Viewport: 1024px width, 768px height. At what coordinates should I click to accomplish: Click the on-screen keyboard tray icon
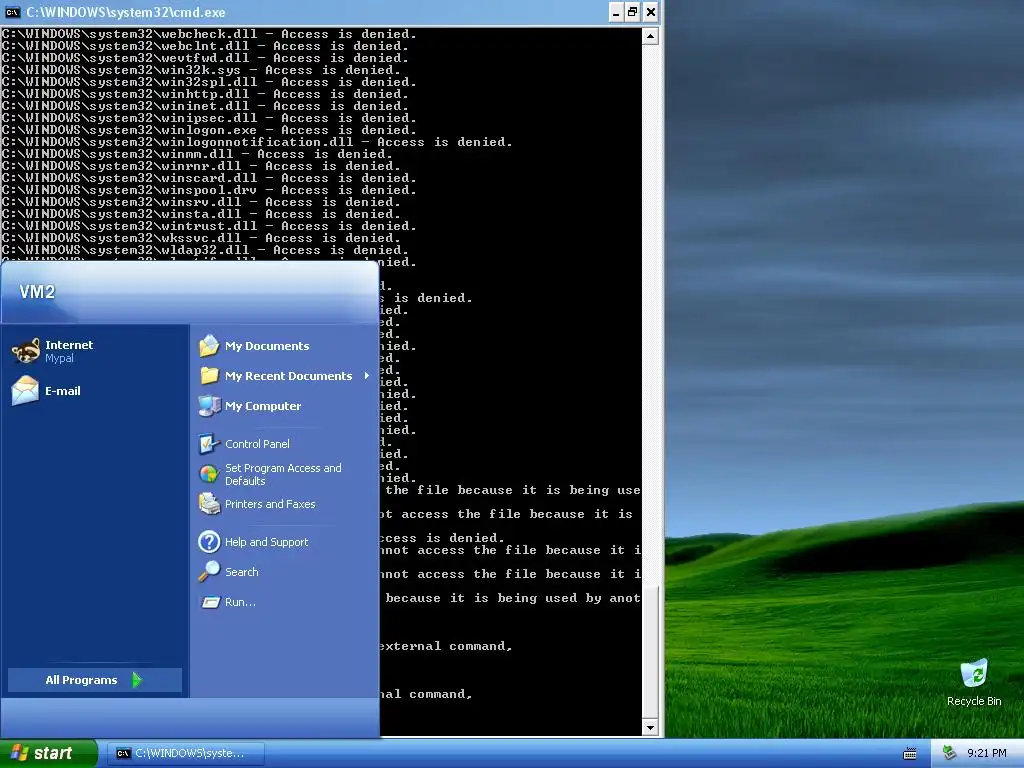pyautogui.click(x=910, y=754)
